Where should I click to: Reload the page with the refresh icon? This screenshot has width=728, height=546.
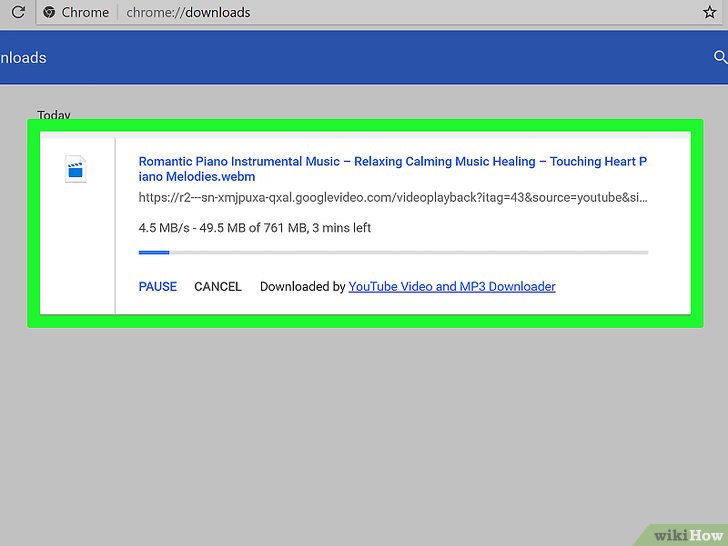[18, 12]
